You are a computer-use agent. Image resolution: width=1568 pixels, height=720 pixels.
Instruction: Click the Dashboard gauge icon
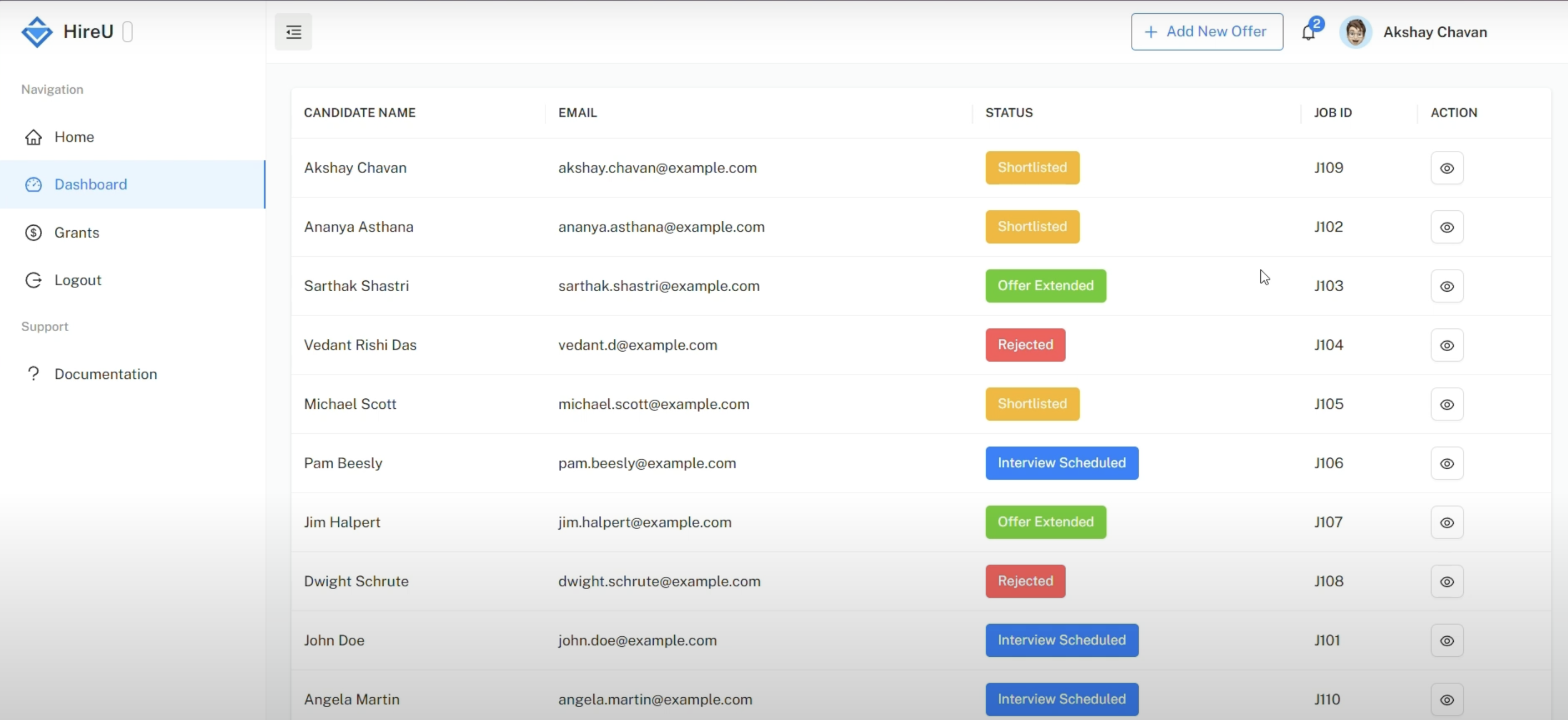(x=33, y=185)
